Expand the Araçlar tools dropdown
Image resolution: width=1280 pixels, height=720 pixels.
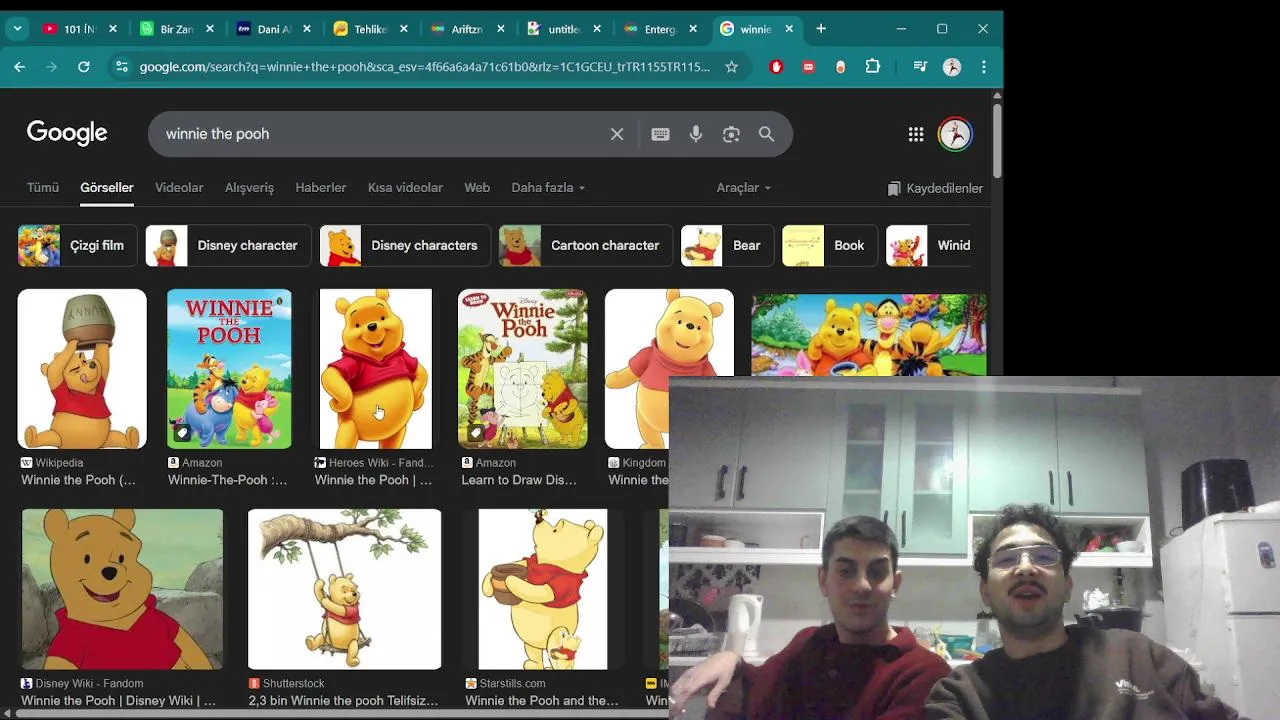coord(744,188)
